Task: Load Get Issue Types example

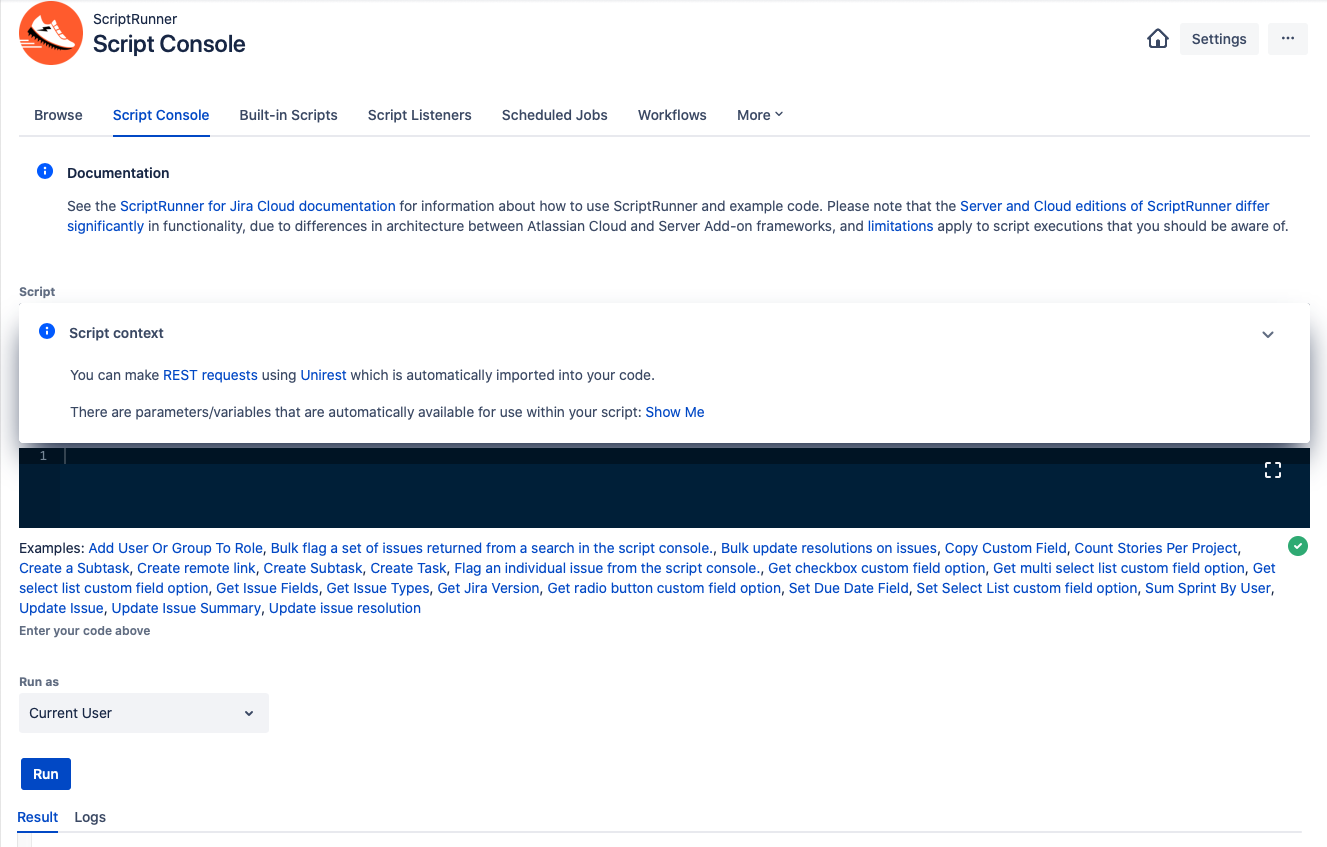Action: click(378, 588)
